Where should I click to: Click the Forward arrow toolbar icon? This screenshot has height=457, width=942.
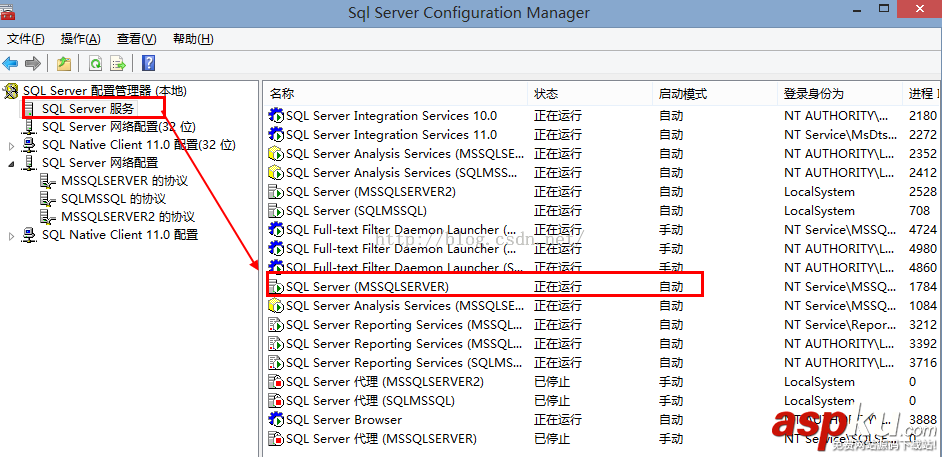[33, 64]
